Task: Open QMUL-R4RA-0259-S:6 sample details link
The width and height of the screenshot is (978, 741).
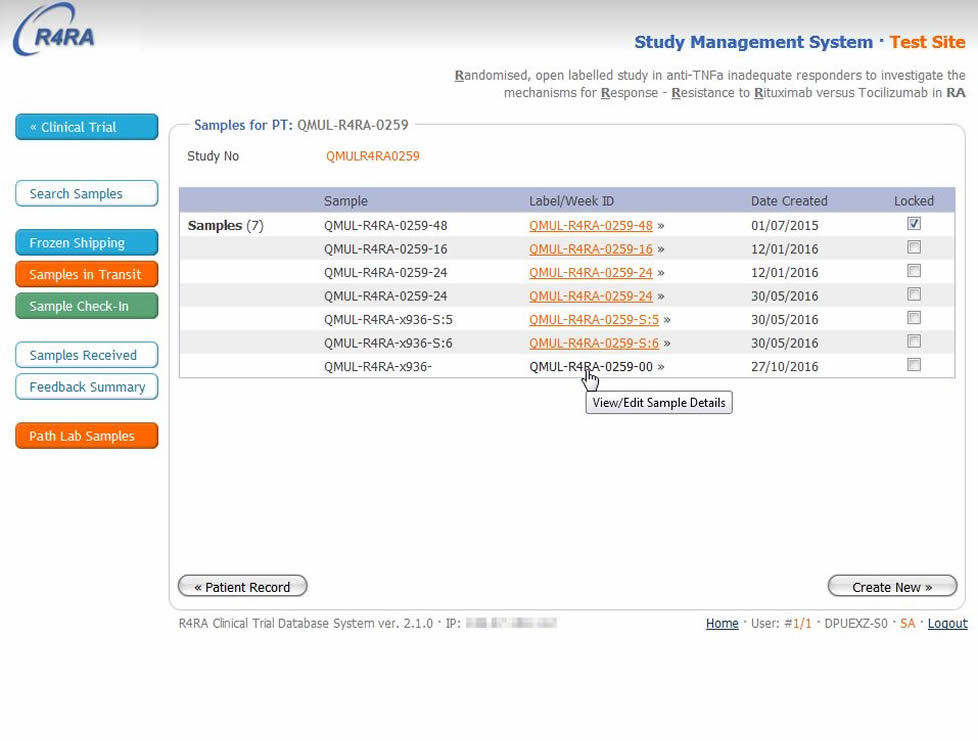Action: pyautogui.click(x=593, y=343)
